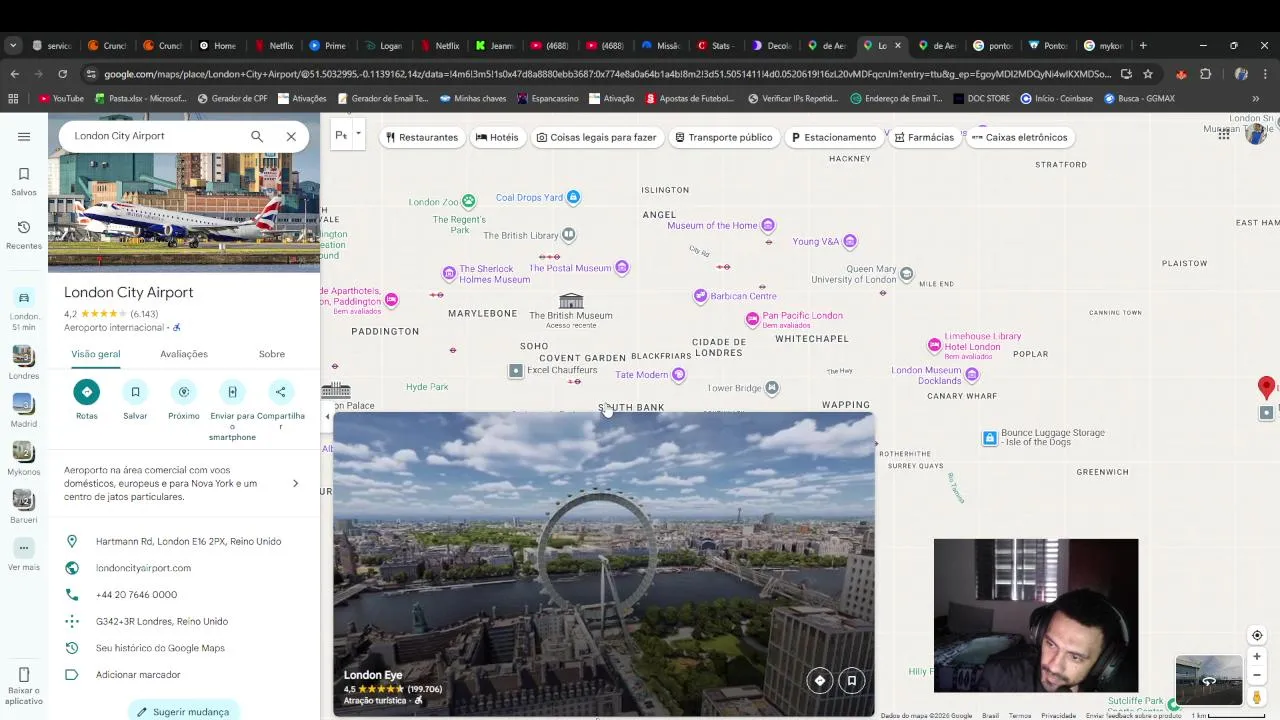Image resolution: width=1280 pixels, height=720 pixels.
Task: Zoom out on the map
Action: click(1257, 675)
